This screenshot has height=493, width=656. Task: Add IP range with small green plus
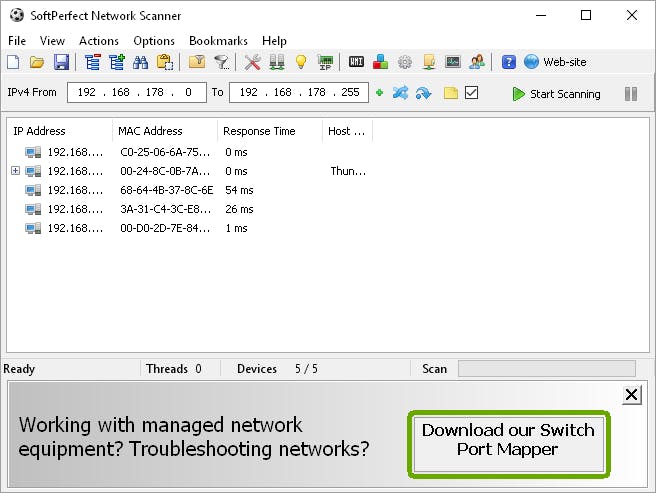[x=379, y=93]
